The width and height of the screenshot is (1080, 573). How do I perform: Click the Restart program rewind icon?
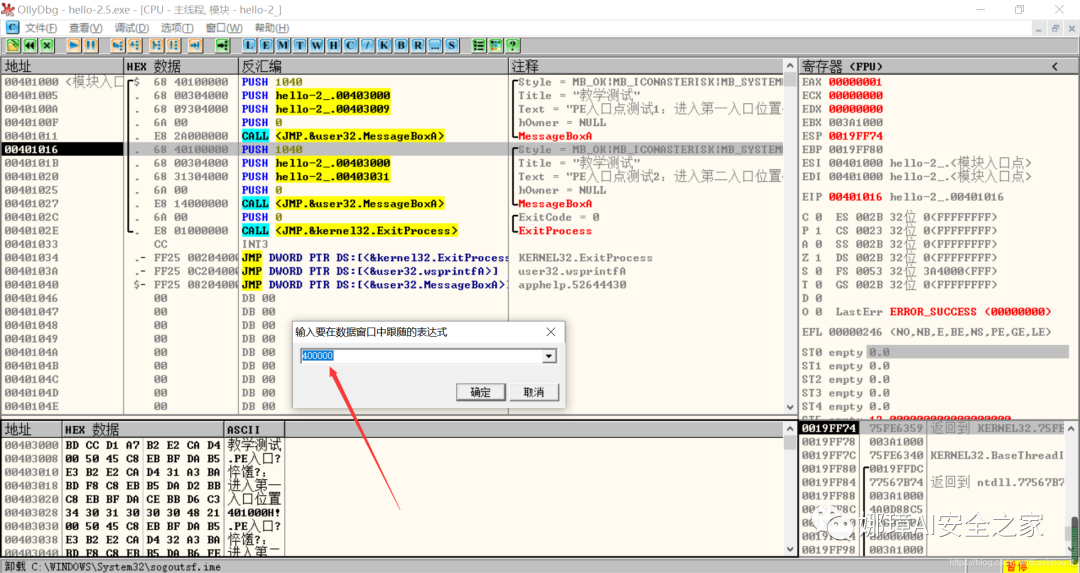pos(30,45)
